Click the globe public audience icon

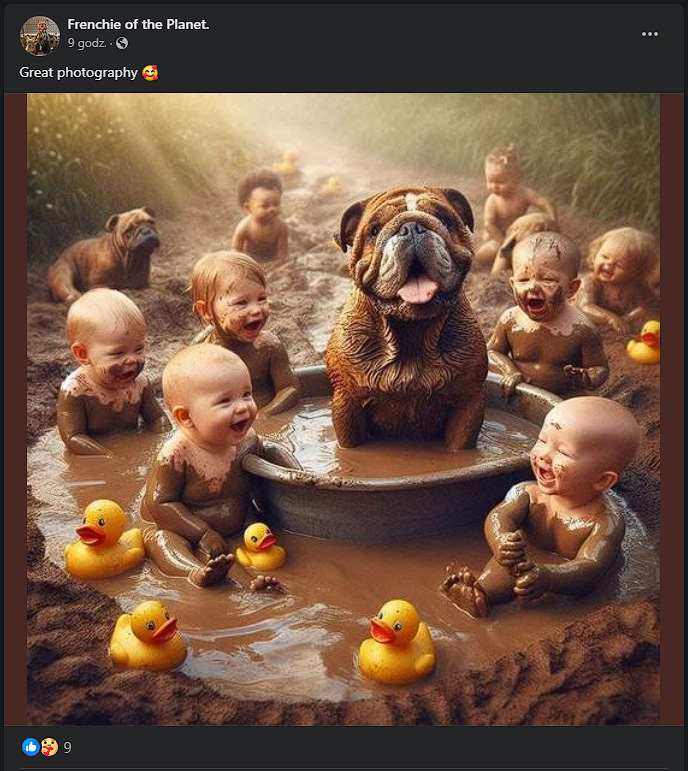[122, 43]
